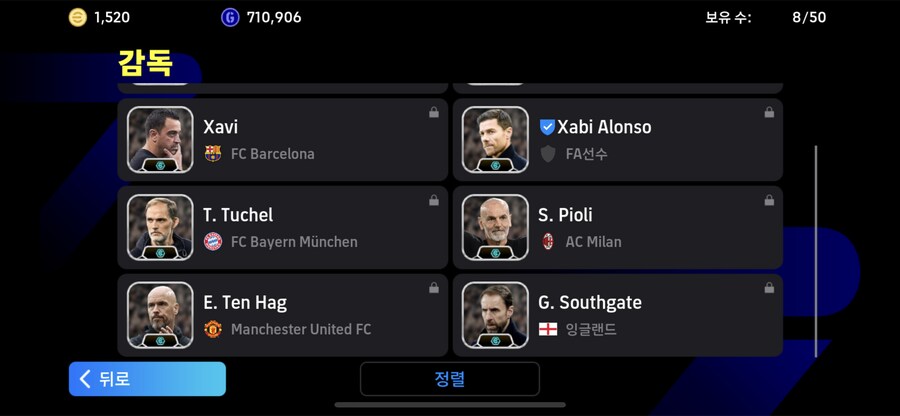The width and height of the screenshot is (900, 416).
Task: Click the gray FA shield icon
Action: pos(548,154)
